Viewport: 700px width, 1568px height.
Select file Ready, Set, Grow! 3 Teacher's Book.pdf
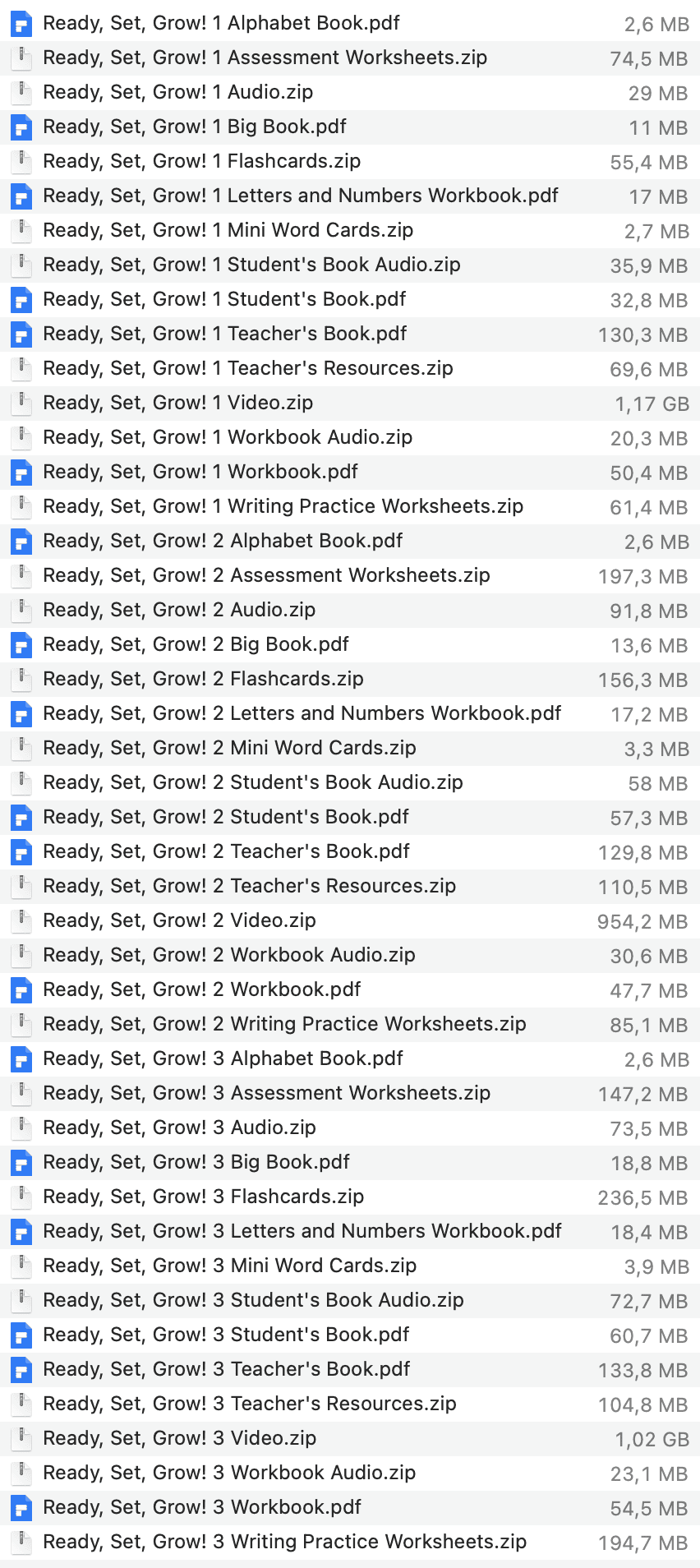[350, 1369]
